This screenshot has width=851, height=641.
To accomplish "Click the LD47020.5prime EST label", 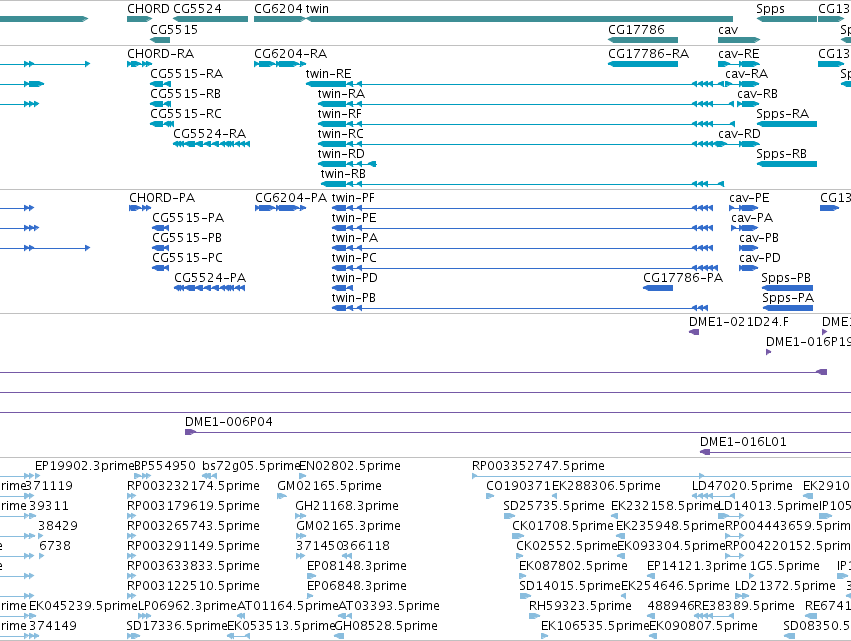I will [x=742, y=486].
